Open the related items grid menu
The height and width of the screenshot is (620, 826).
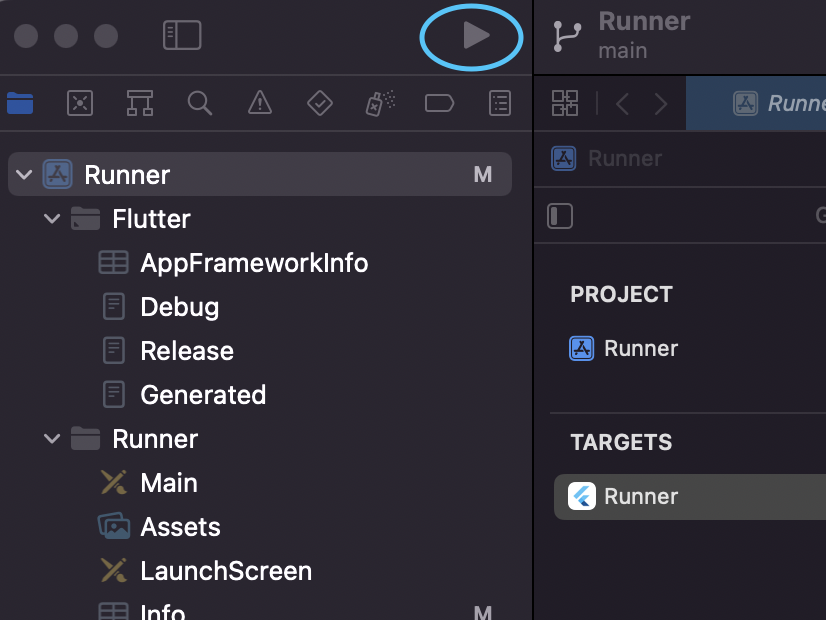(565, 103)
